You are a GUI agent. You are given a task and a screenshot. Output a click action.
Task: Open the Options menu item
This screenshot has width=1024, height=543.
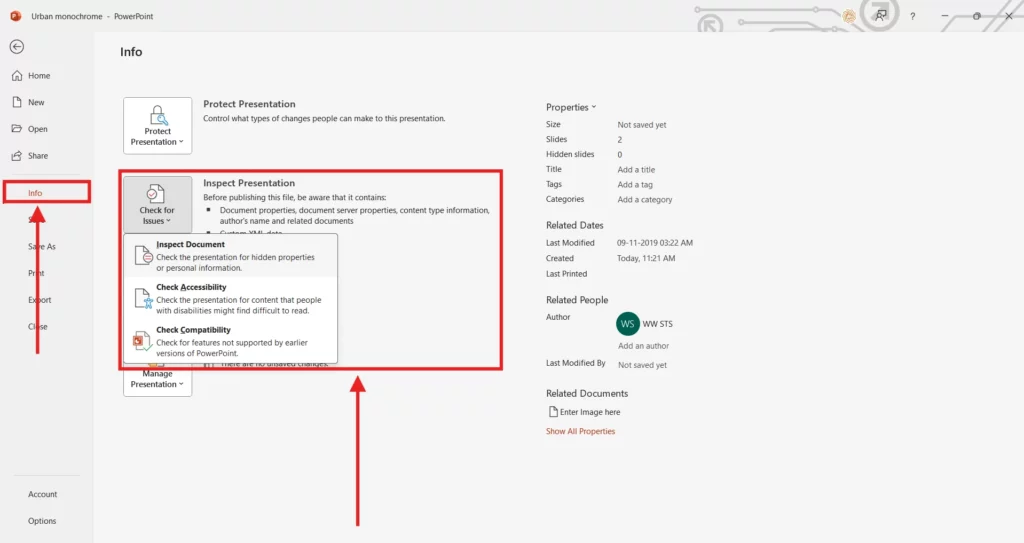[x=42, y=521]
